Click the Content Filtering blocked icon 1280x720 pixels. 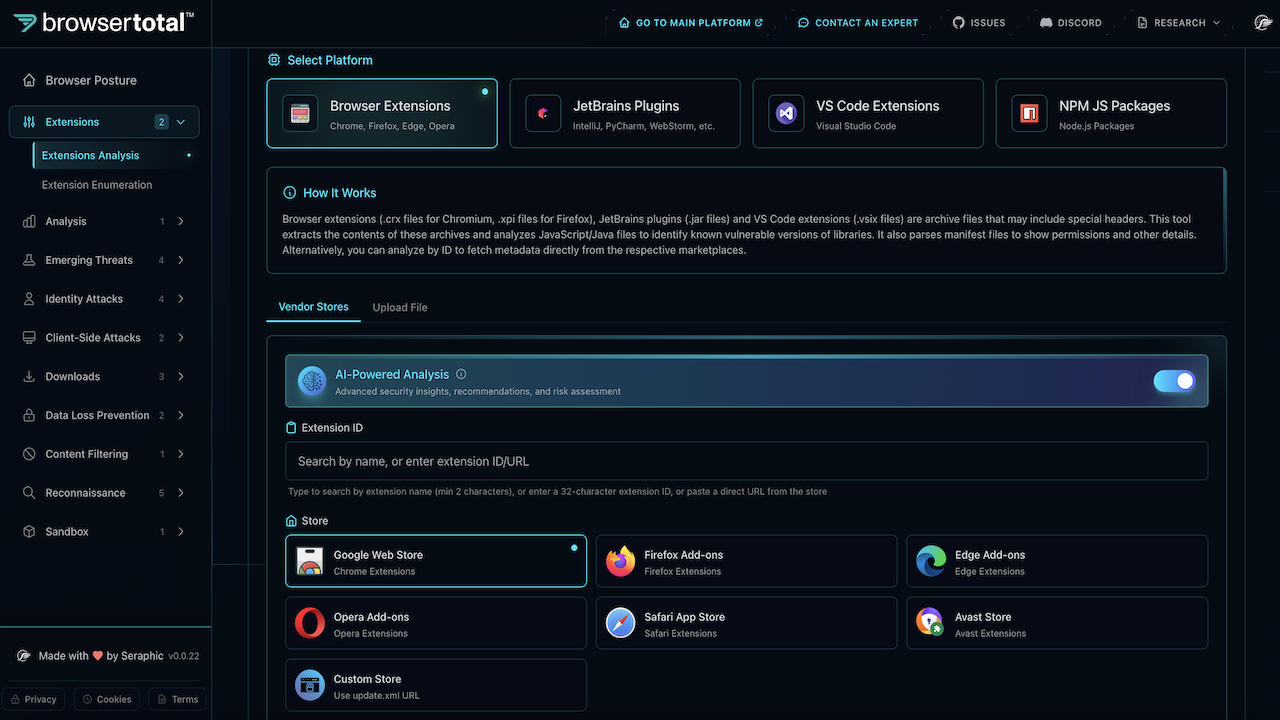[x=28, y=454]
